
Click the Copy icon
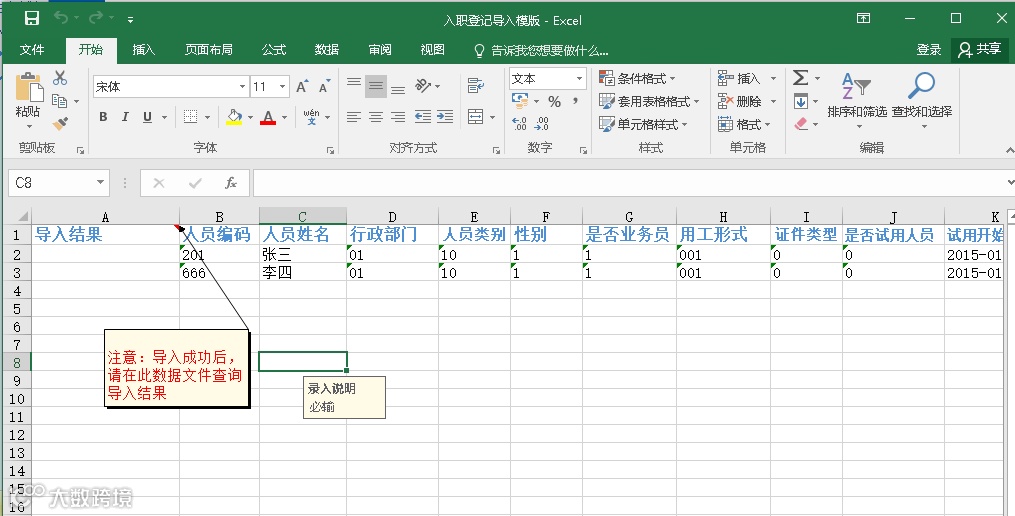(x=60, y=100)
